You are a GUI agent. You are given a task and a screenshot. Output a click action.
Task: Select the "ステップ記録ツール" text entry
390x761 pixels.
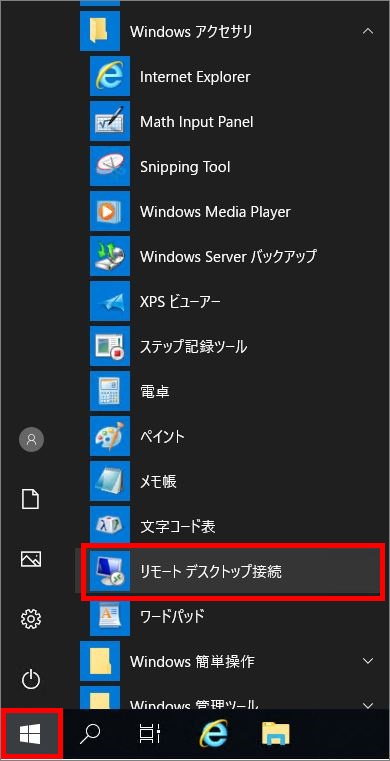tap(194, 347)
